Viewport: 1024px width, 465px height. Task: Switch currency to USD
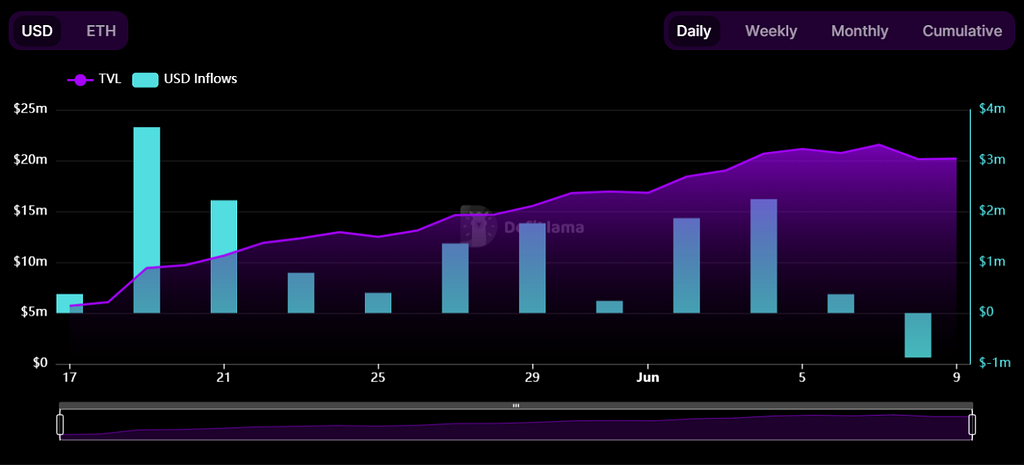click(37, 31)
